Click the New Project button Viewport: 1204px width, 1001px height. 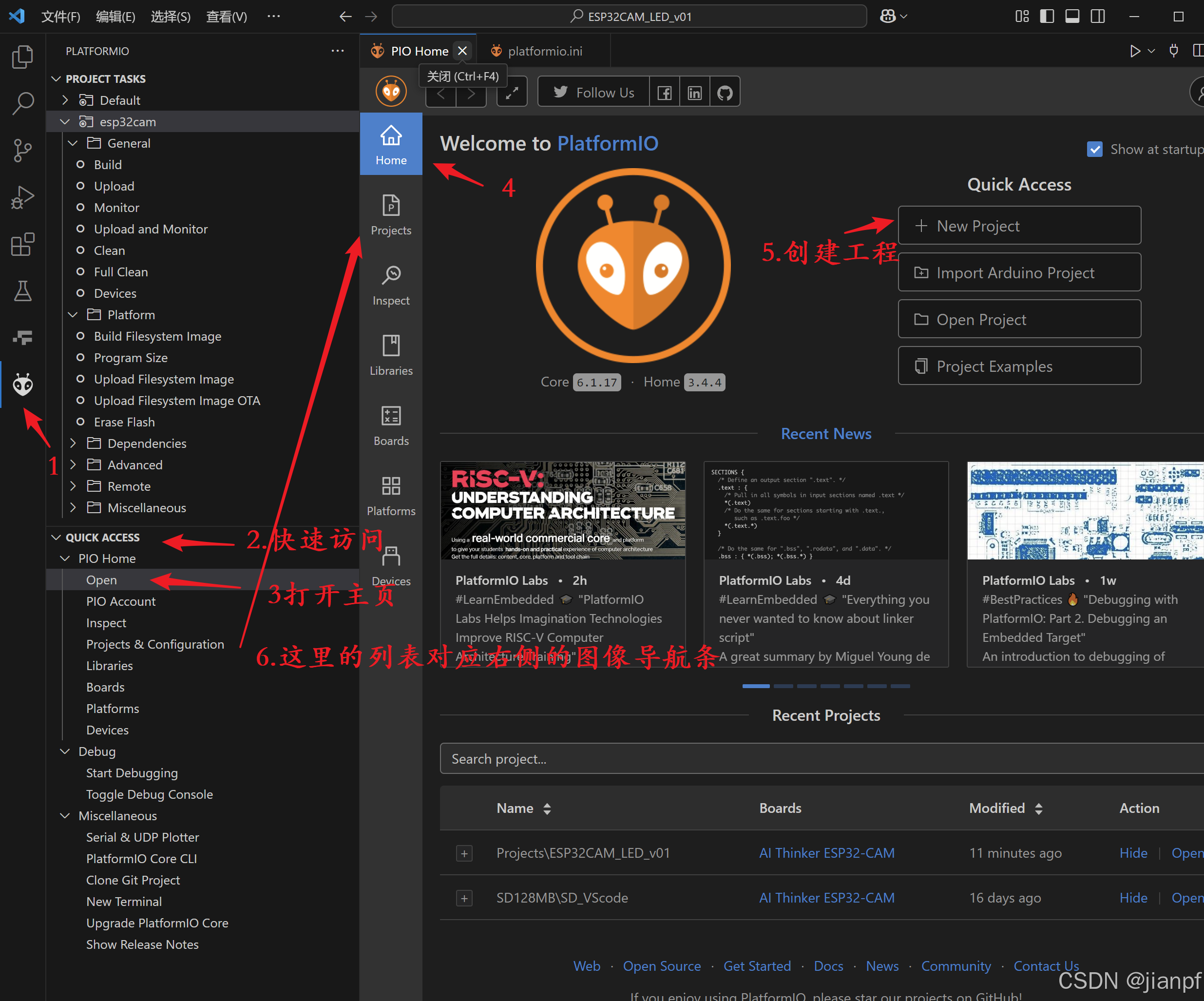coord(1019,226)
